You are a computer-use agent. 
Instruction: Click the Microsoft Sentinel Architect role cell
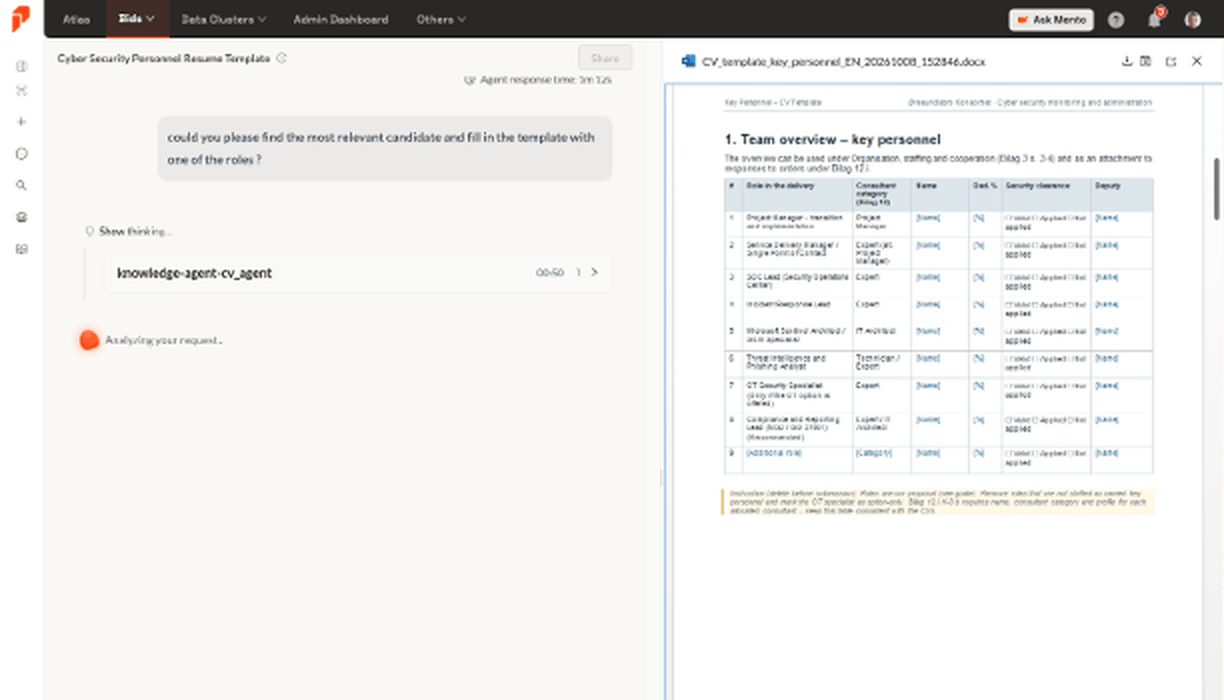click(796, 334)
